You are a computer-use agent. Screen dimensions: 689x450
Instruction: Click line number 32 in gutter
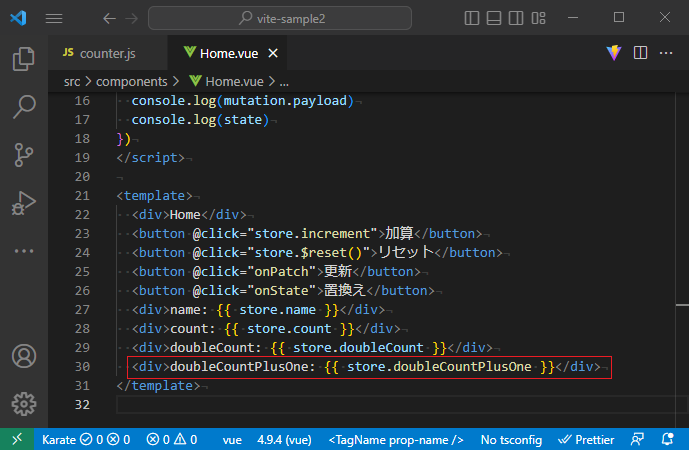(x=82, y=404)
